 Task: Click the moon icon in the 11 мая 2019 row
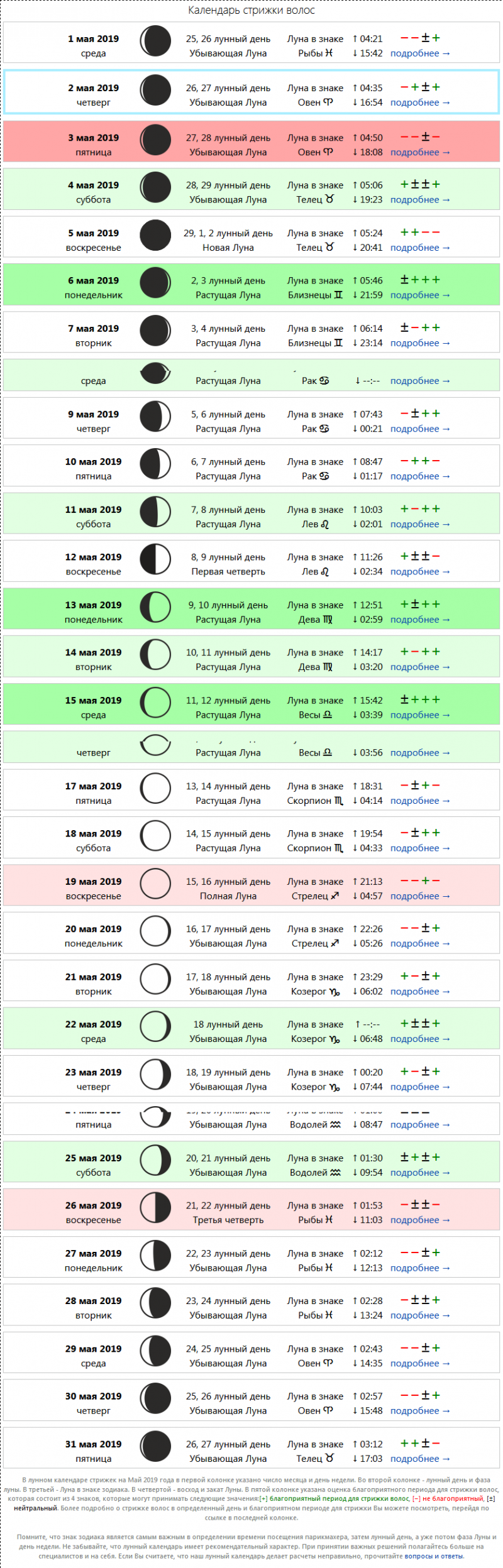(x=155, y=512)
